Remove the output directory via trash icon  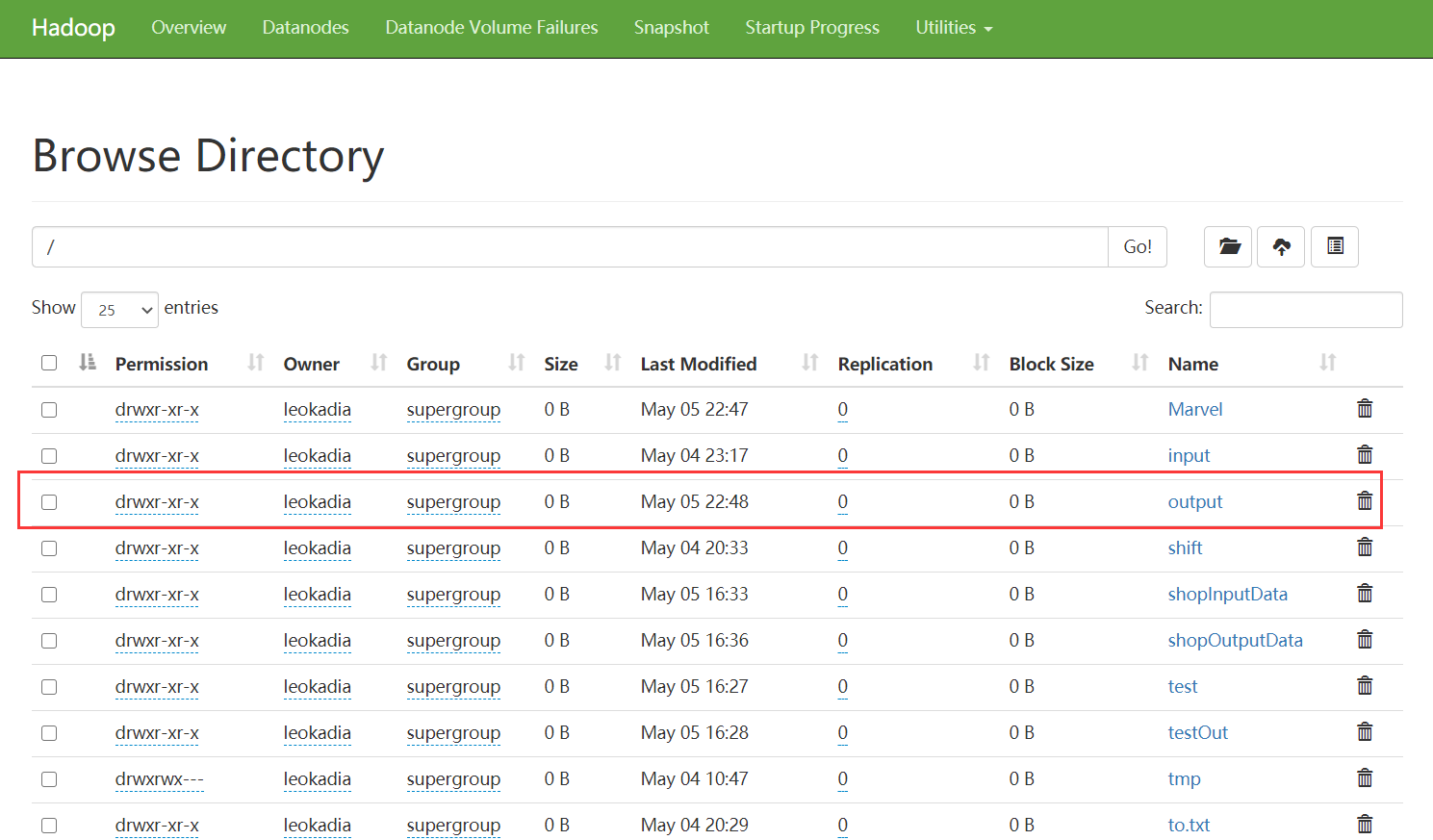[1365, 500]
